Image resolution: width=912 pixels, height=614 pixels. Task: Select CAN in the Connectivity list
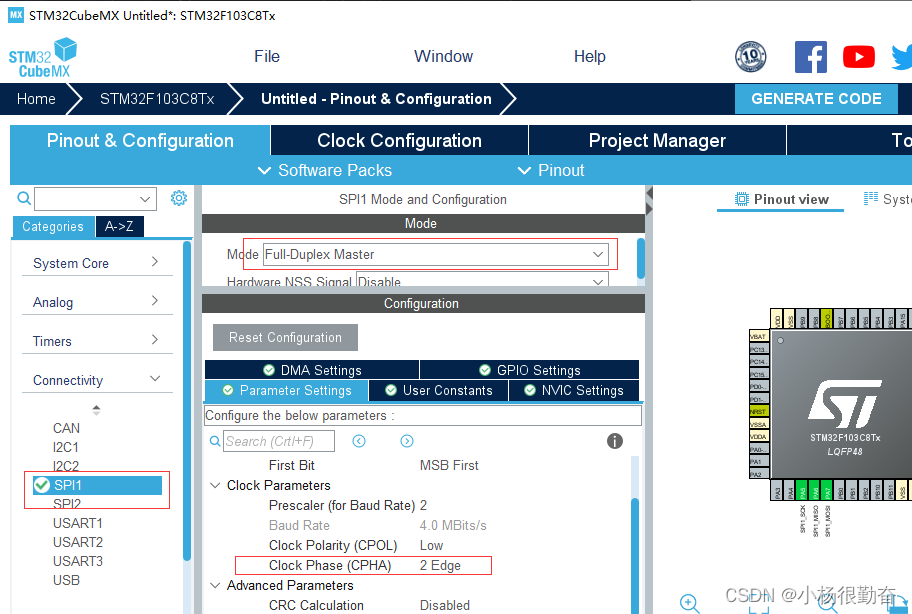click(66, 428)
